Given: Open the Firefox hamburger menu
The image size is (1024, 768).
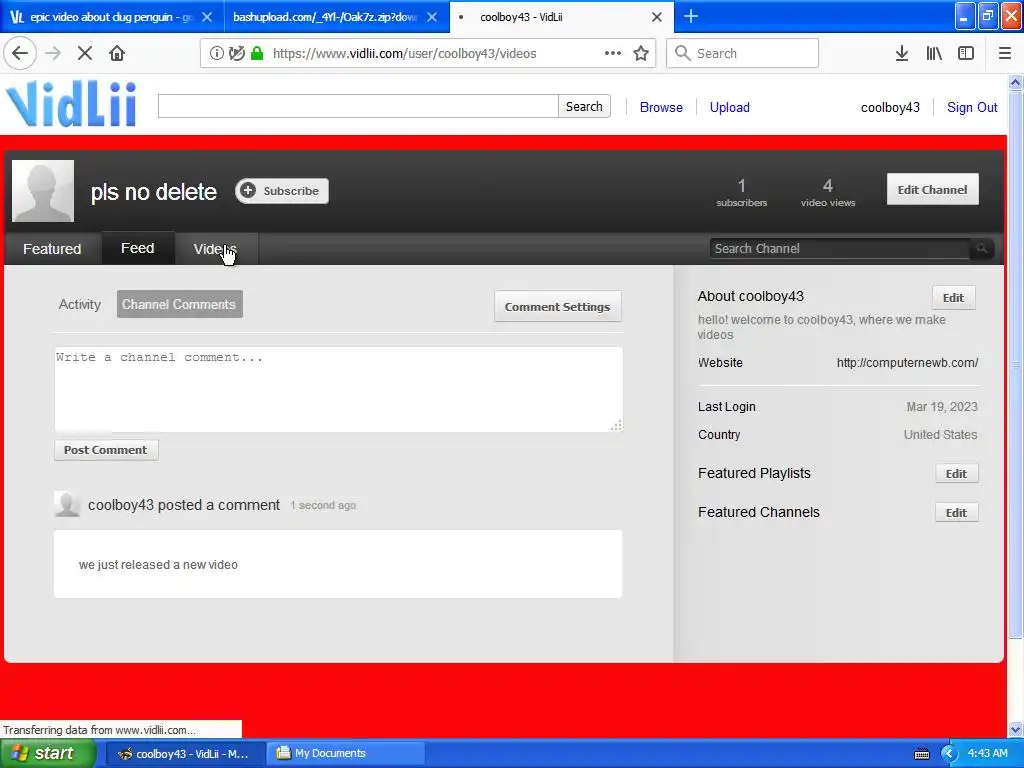Looking at the screenshot, I should 1004,53.
